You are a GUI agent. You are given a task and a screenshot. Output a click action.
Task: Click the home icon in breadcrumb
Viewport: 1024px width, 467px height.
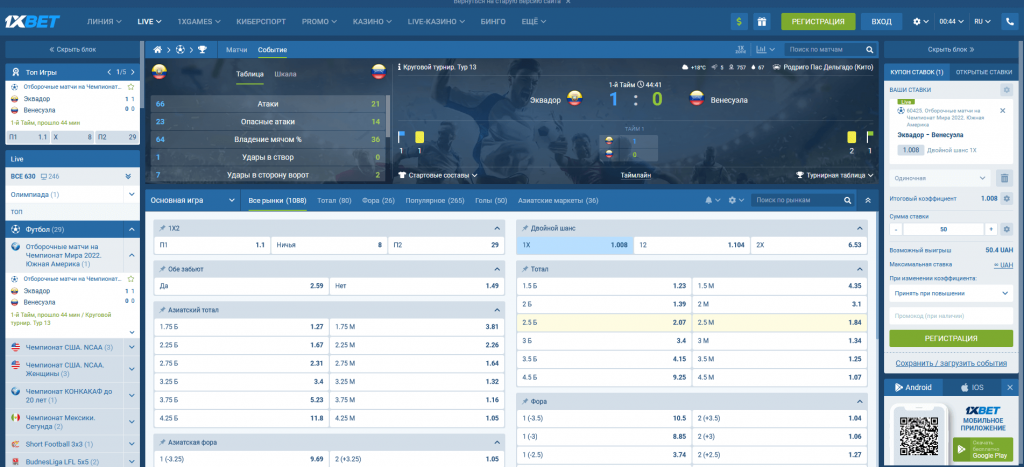pos(157,49)
